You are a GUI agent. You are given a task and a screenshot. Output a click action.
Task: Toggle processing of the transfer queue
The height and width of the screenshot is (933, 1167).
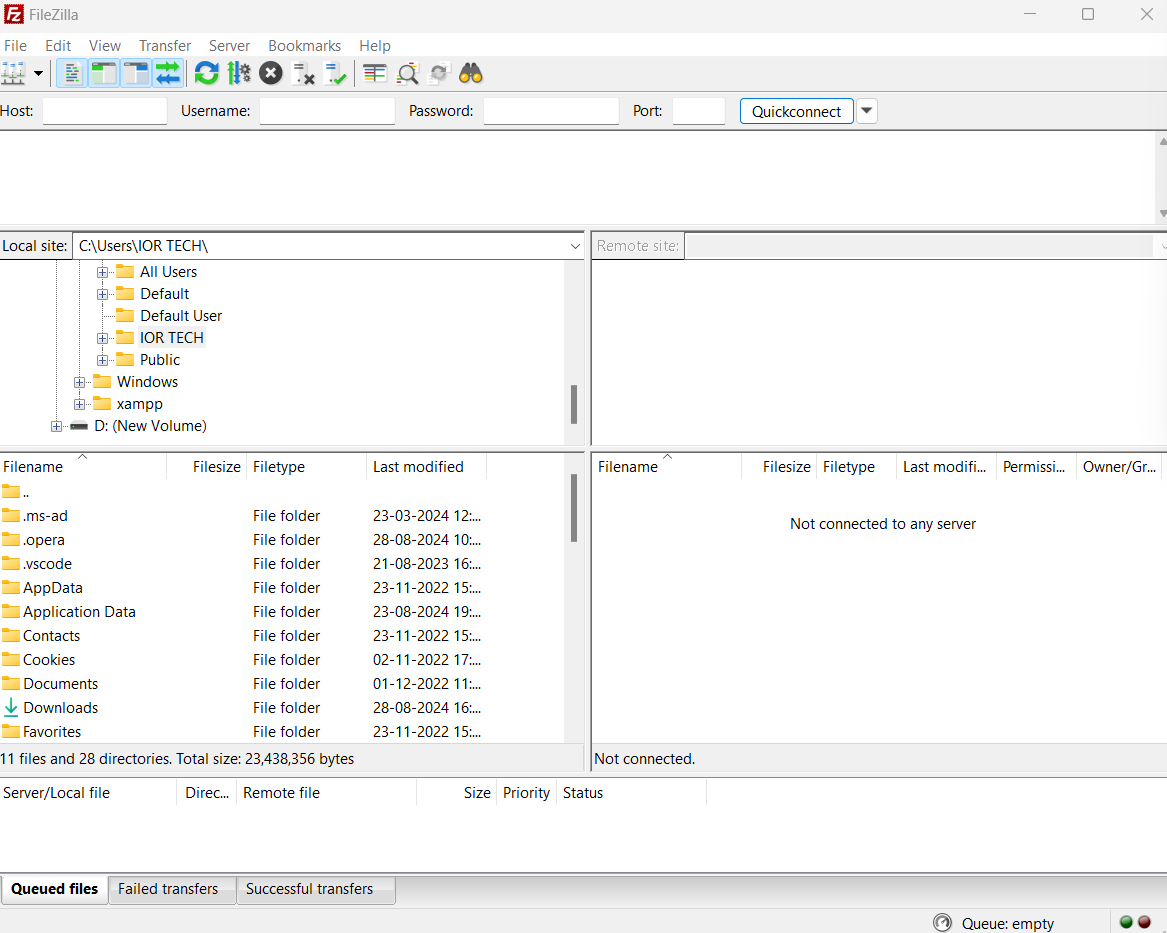pyautogui.click(x=239, y=74)
